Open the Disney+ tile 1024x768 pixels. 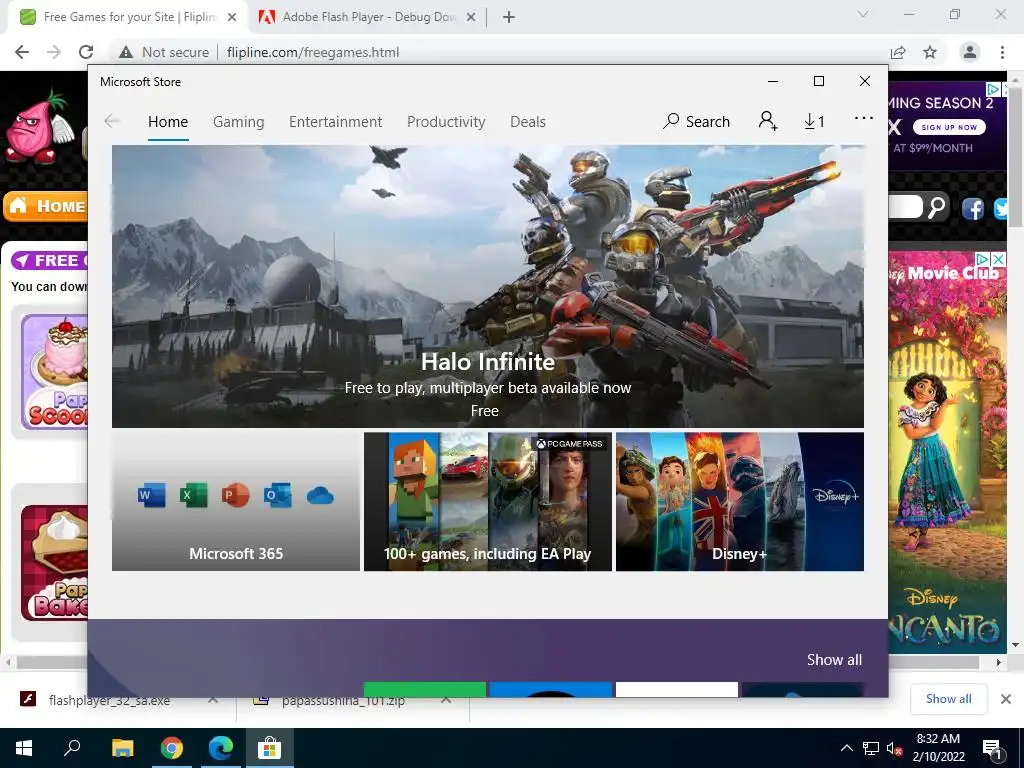740,502
